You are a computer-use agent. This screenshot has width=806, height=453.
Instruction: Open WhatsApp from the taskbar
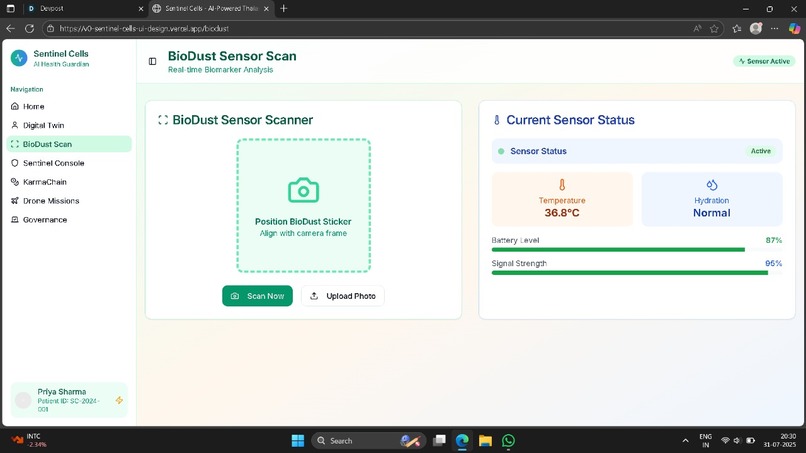coord(508,441)
